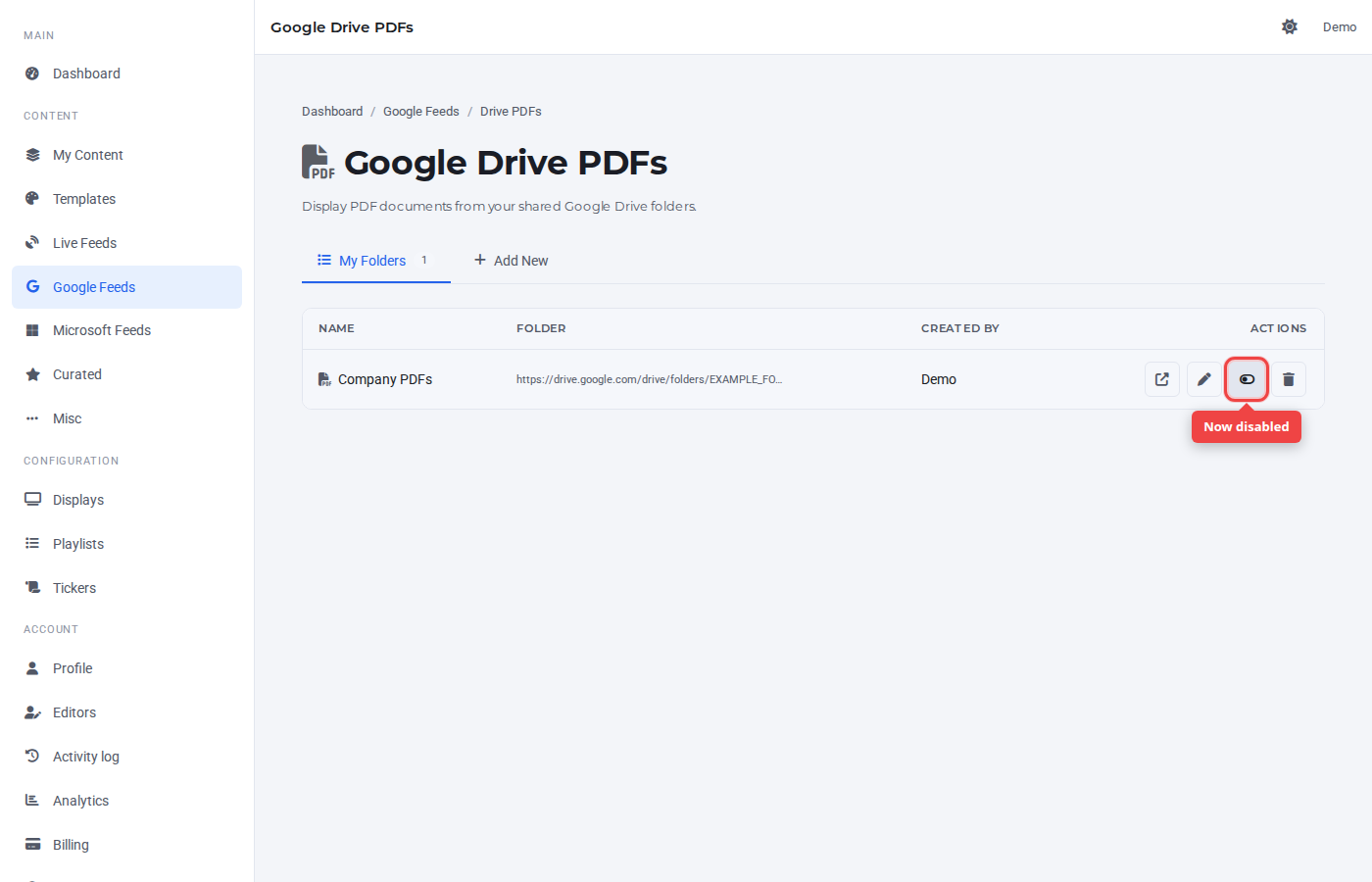The width and height of the screenshot is (1372, 882).
Task: Click the My Folders count badge
Action: pos(424,261)
